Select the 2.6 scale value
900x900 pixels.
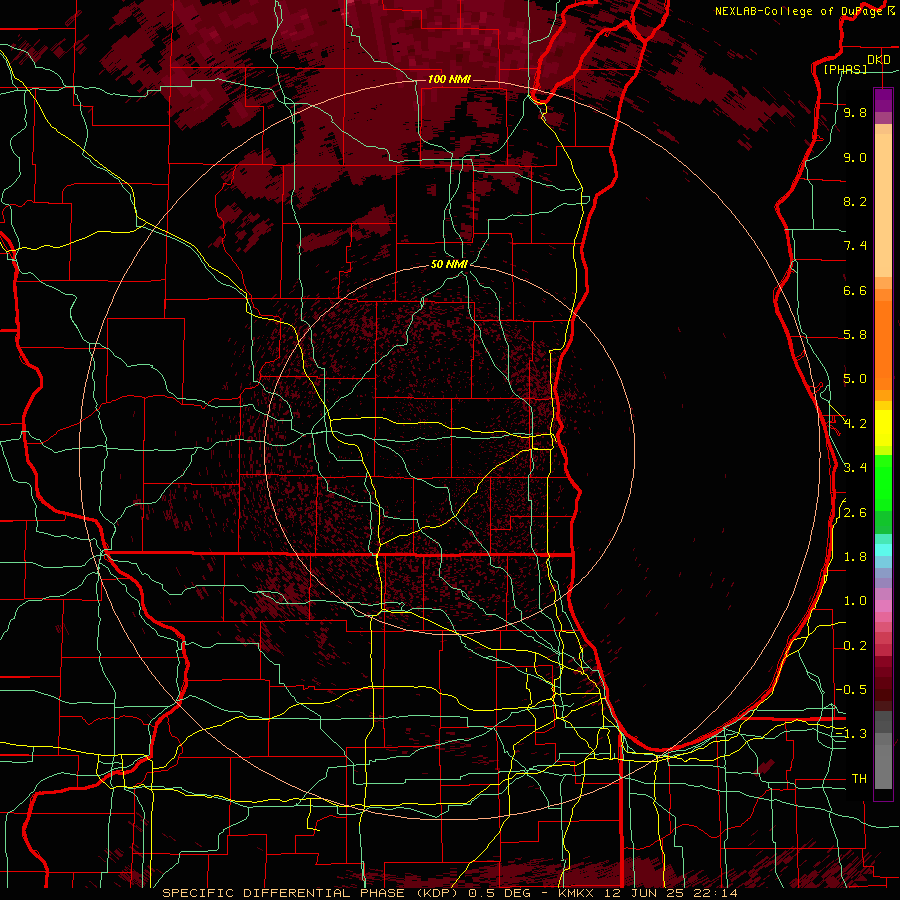coord(855,513)
